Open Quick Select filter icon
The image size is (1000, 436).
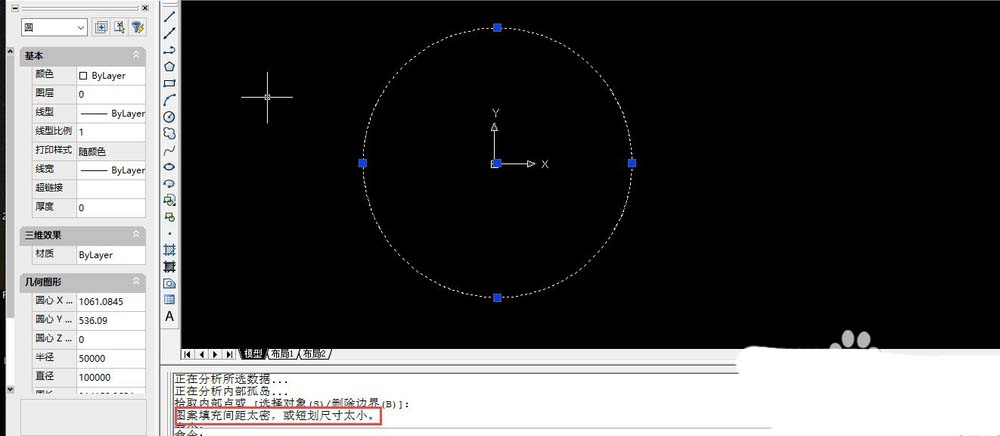click(137, 27)
